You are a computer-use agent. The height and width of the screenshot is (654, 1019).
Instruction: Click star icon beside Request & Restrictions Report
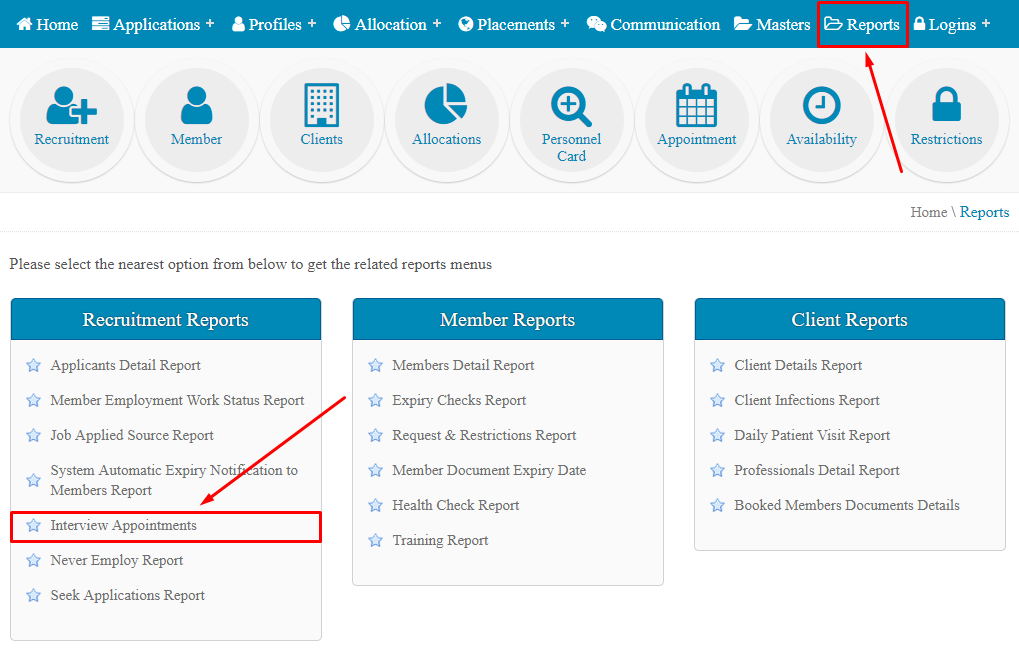click(x=375, y=436)
